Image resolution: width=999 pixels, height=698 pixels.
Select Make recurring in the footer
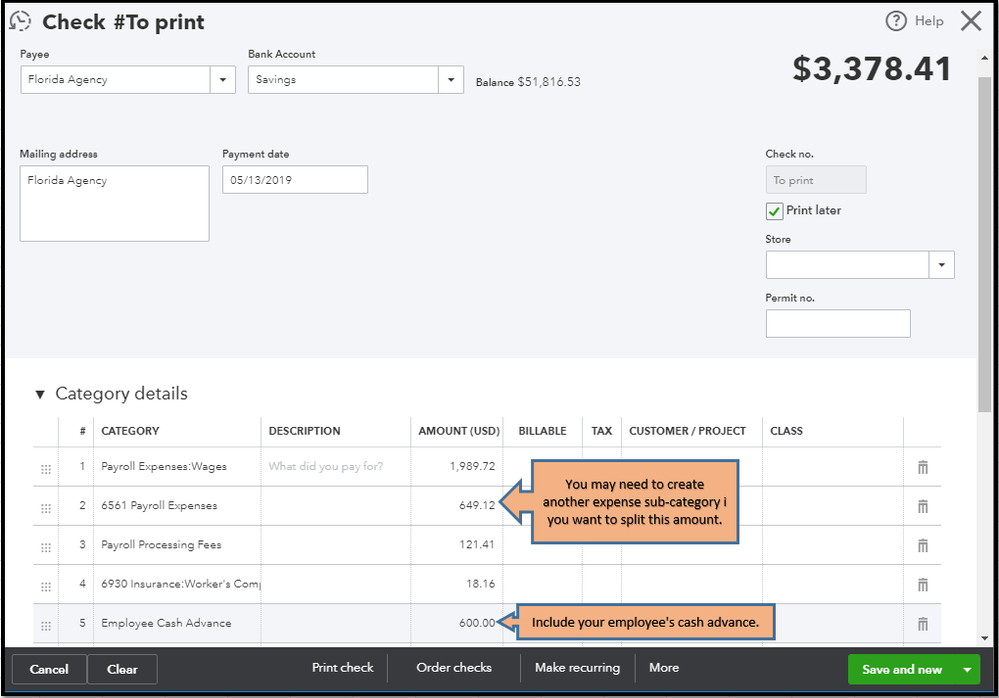point(577,668)
